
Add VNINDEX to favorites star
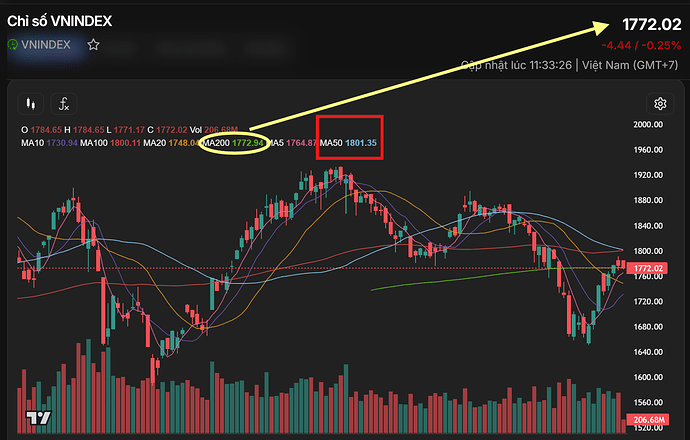pos(93,44)
